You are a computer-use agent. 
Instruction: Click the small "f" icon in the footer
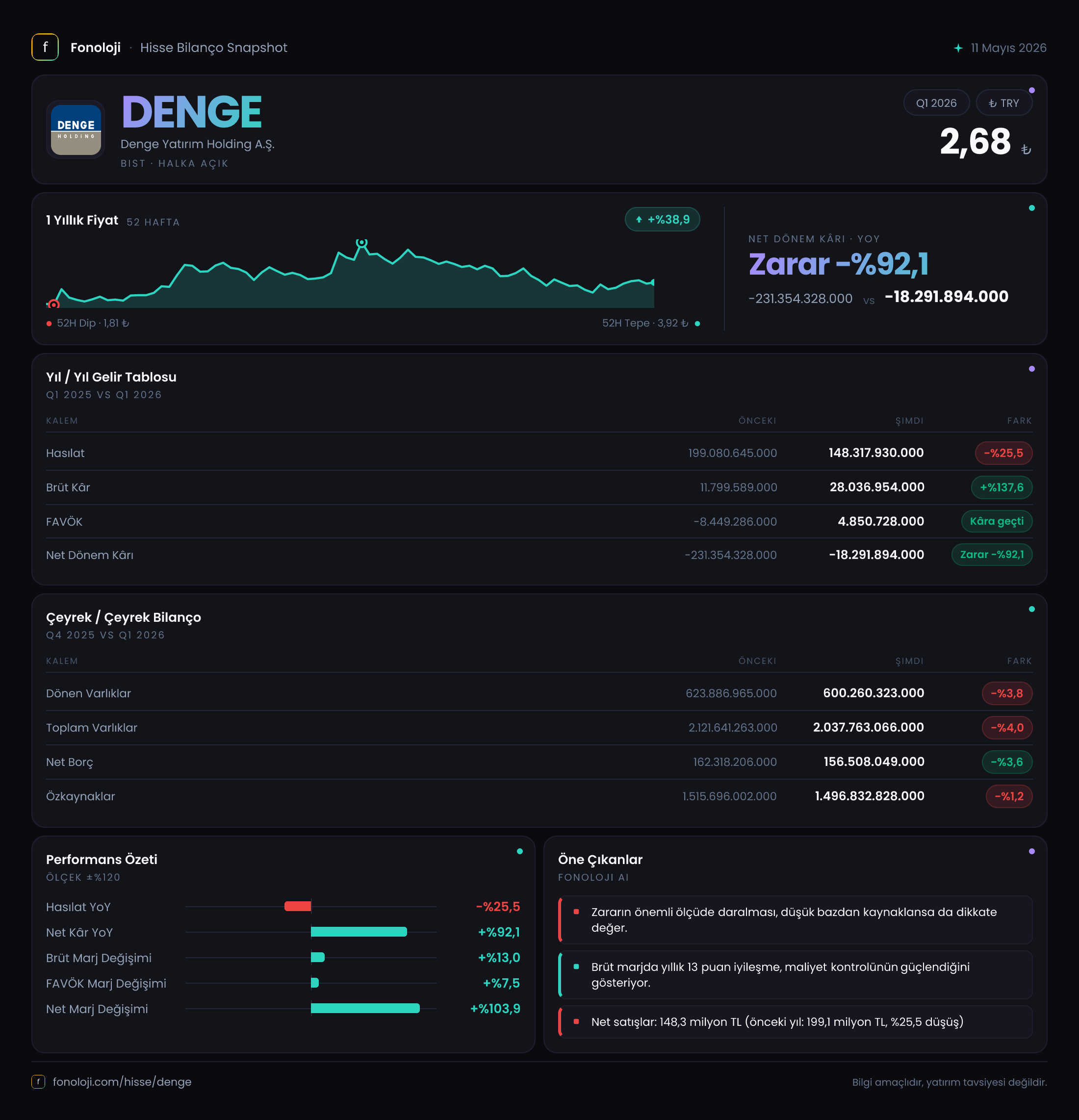pos(38,1082)
